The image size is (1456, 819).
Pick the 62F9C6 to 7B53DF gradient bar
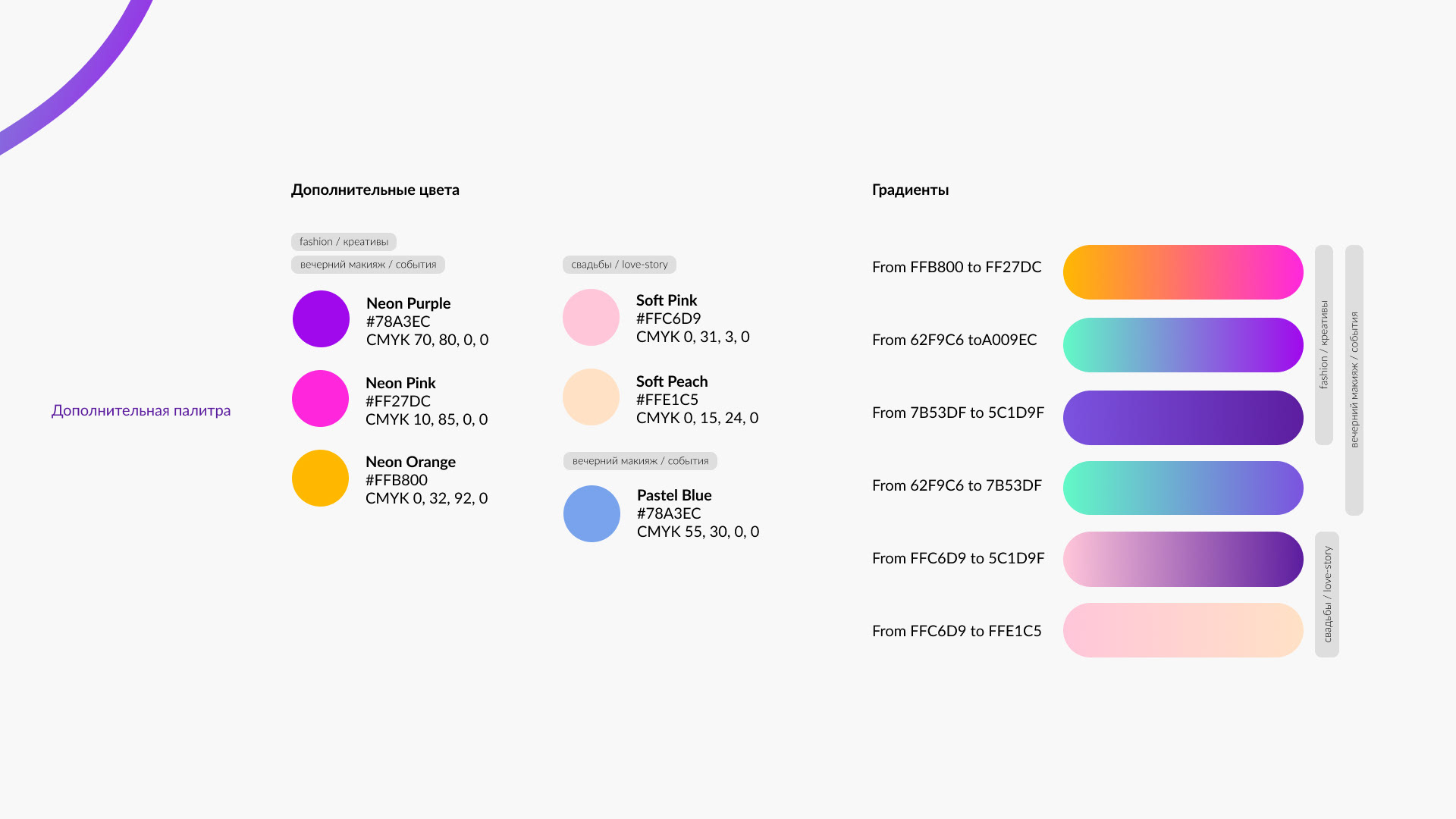coord(1183,488)
